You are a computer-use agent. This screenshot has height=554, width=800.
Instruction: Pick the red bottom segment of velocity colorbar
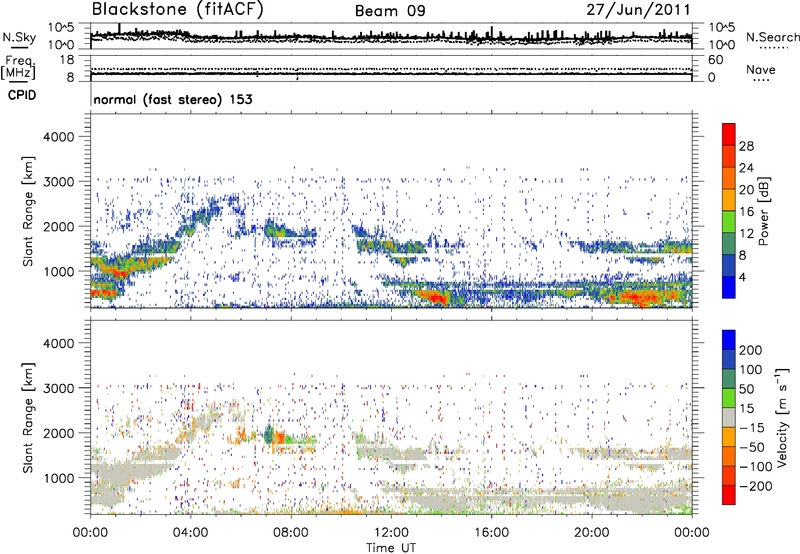tap(729, 495)
